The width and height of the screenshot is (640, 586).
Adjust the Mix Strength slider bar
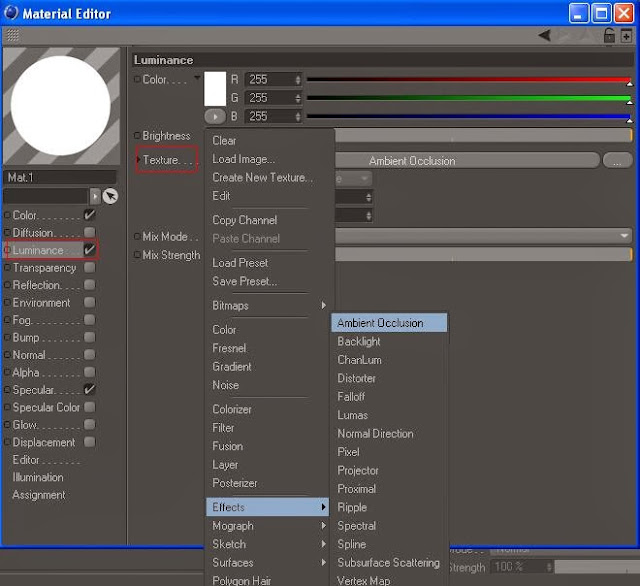483,254
